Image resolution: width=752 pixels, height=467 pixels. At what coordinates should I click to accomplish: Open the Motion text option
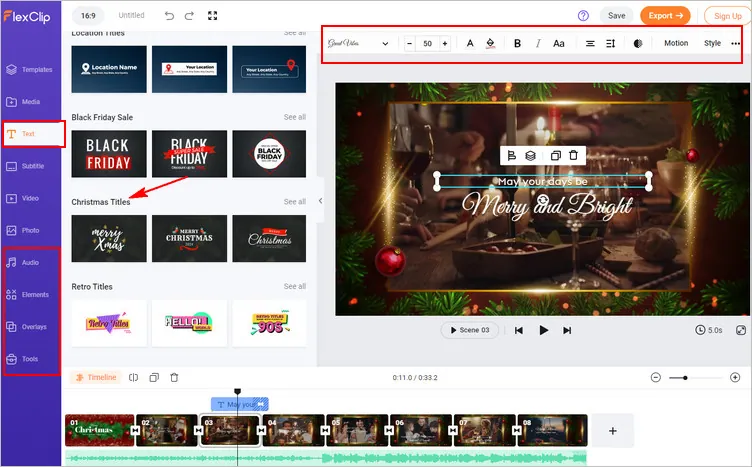[676, 43]
